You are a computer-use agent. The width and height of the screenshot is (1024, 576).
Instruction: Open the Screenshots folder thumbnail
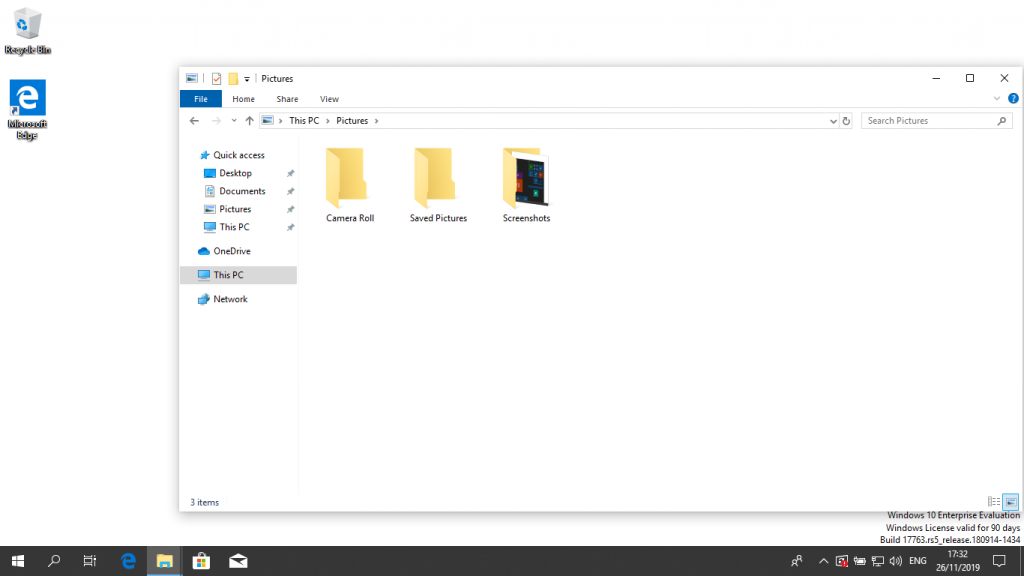[x=526, y=178]
